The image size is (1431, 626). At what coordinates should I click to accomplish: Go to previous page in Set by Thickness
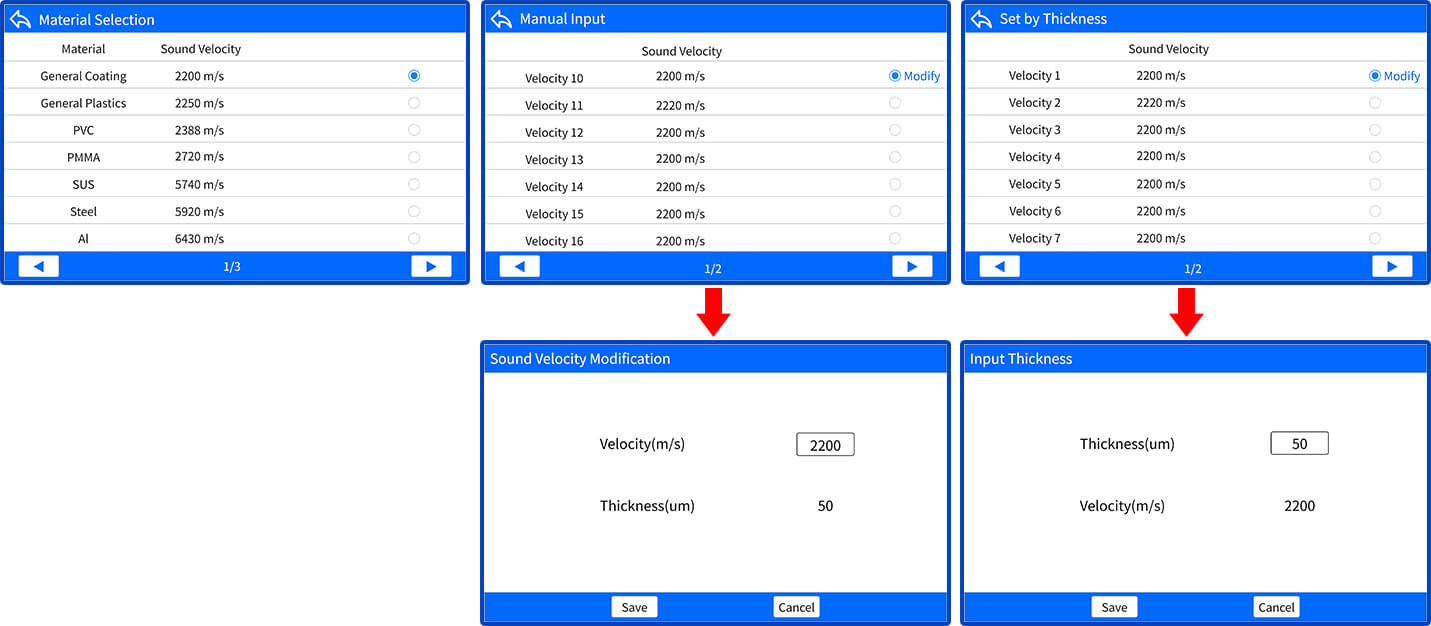point(999,266)
